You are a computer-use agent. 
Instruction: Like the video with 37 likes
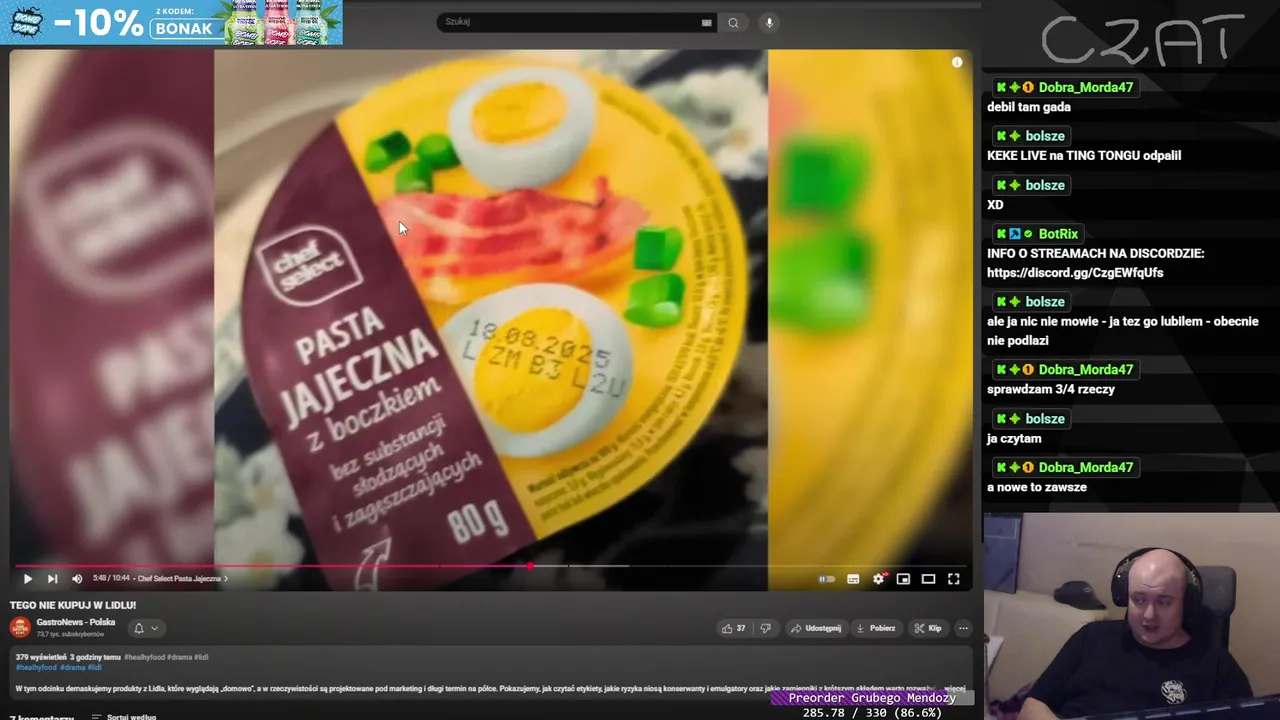[x=734, y=628]
